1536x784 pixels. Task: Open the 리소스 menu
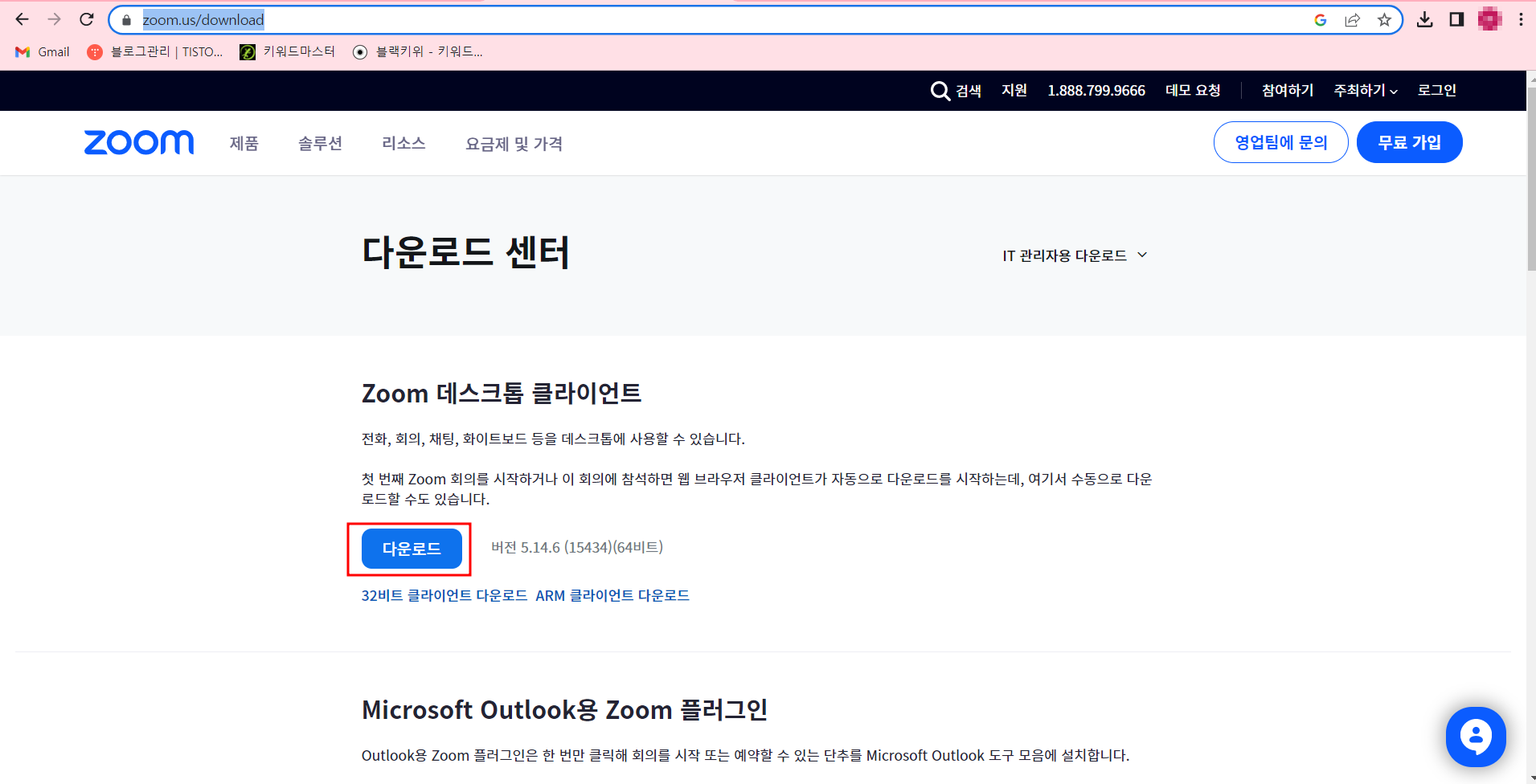(x=403, y=143)
